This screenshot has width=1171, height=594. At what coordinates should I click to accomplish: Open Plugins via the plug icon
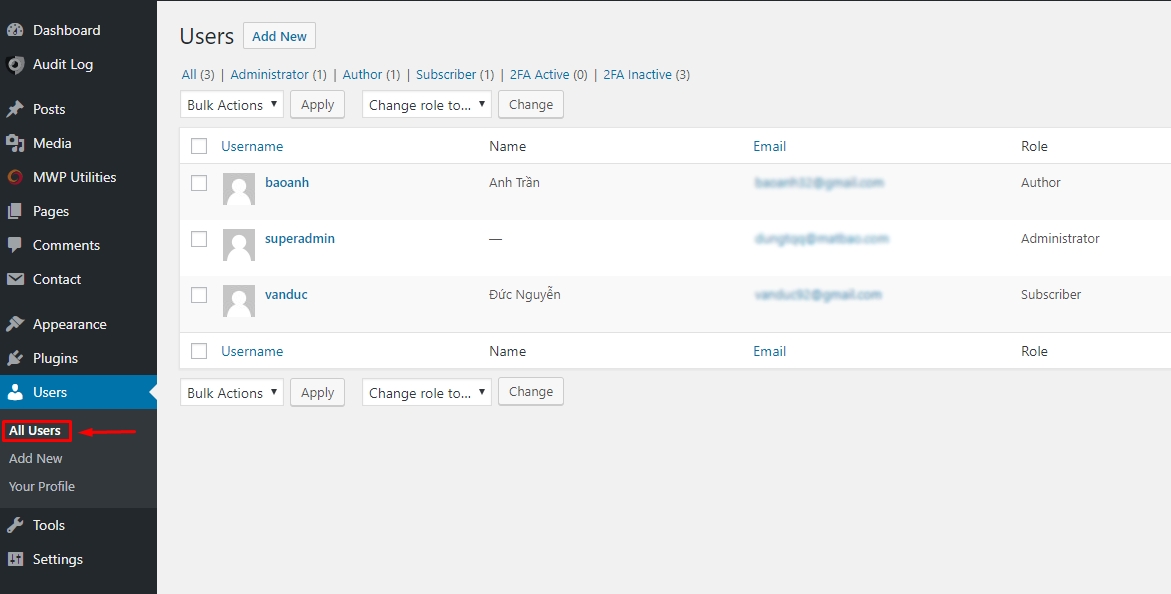click(15, 358)
